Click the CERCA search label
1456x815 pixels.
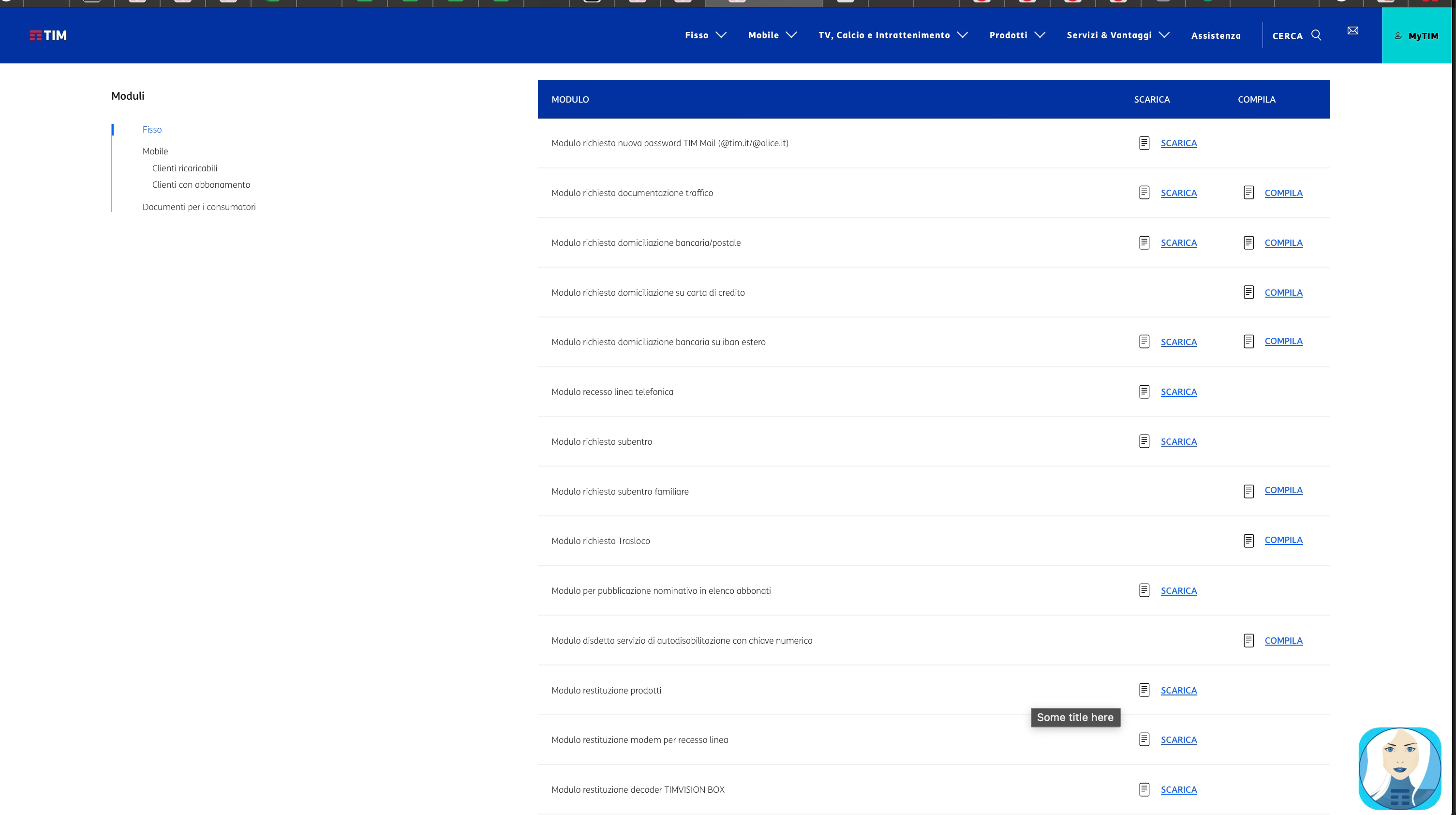tap(1288, 36)
